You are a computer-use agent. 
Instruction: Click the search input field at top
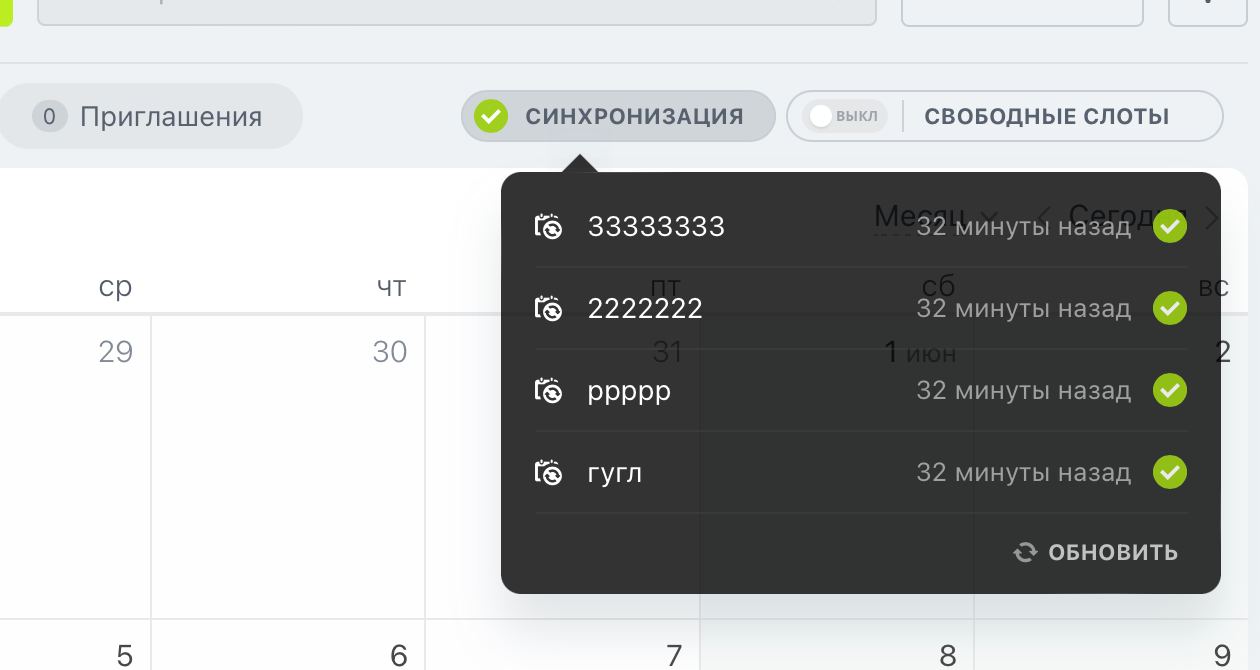[456, 10]
